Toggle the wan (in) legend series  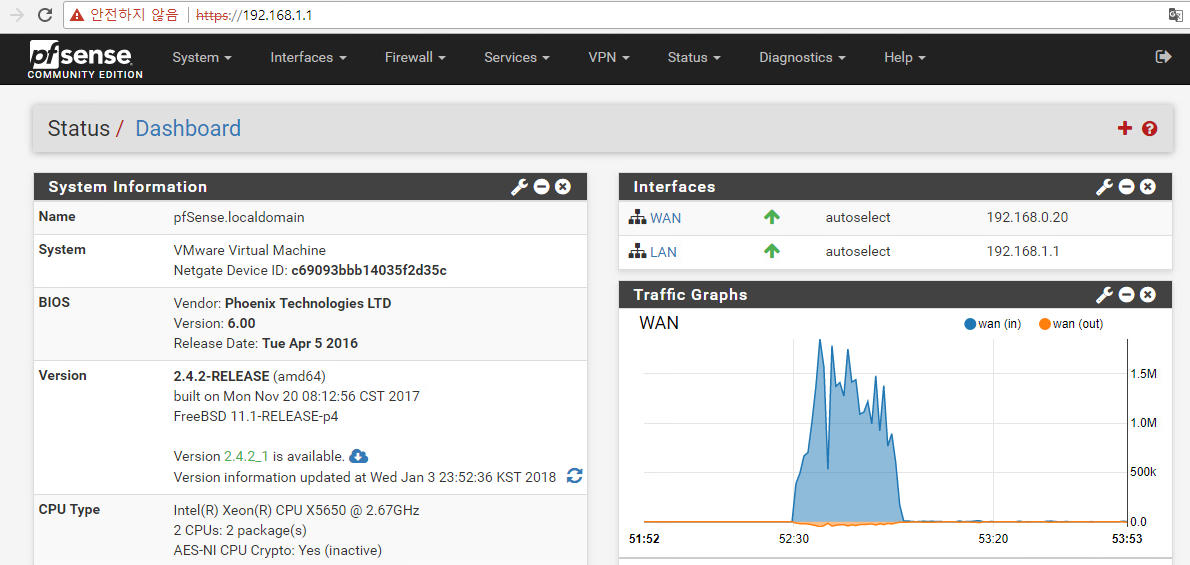point(993,324)
